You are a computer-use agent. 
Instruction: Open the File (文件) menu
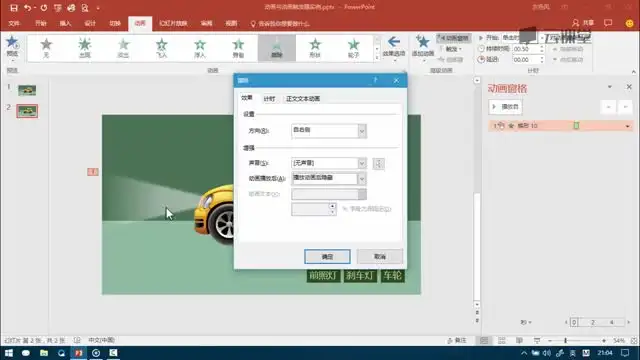point(14,23)
